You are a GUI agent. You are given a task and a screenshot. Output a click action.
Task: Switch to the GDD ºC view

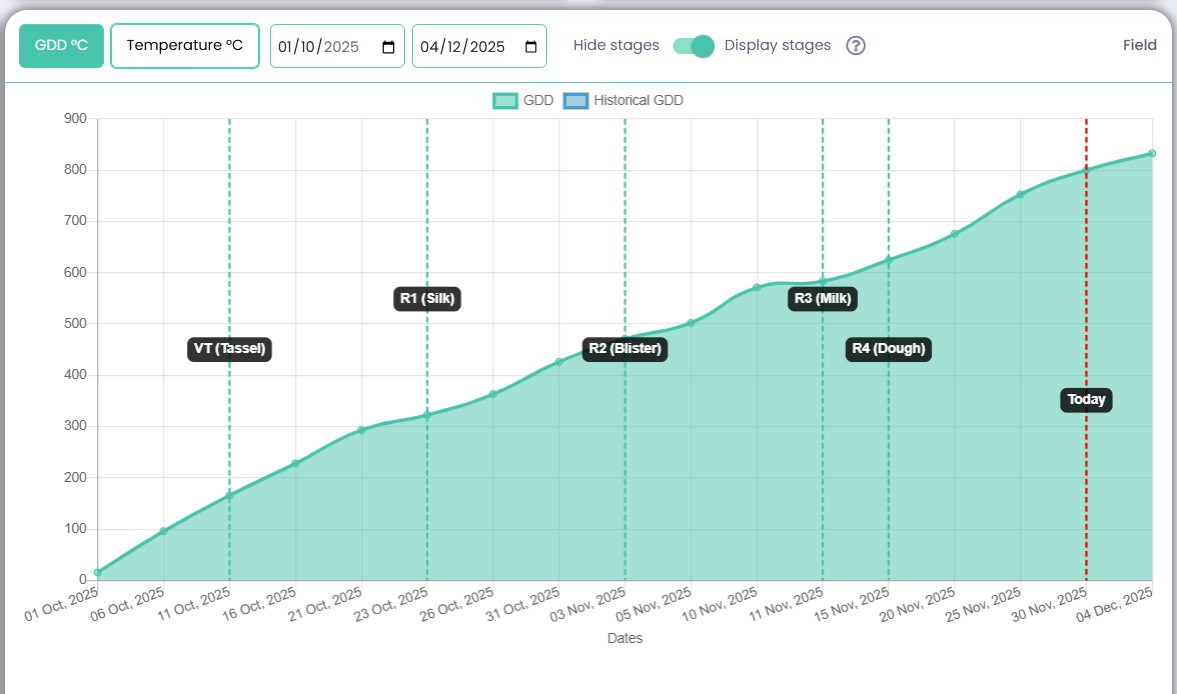[61, 46]
